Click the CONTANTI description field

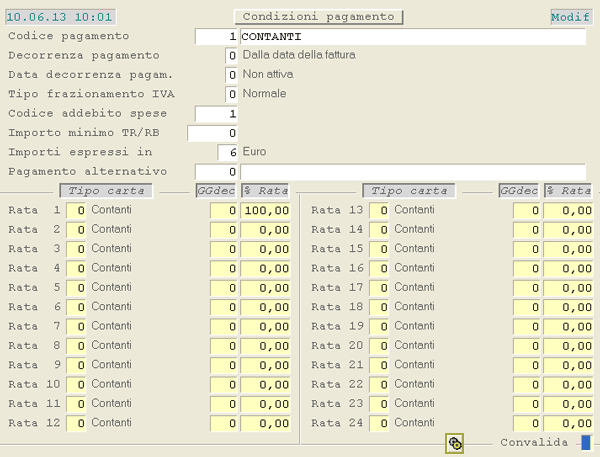(412, 36)
